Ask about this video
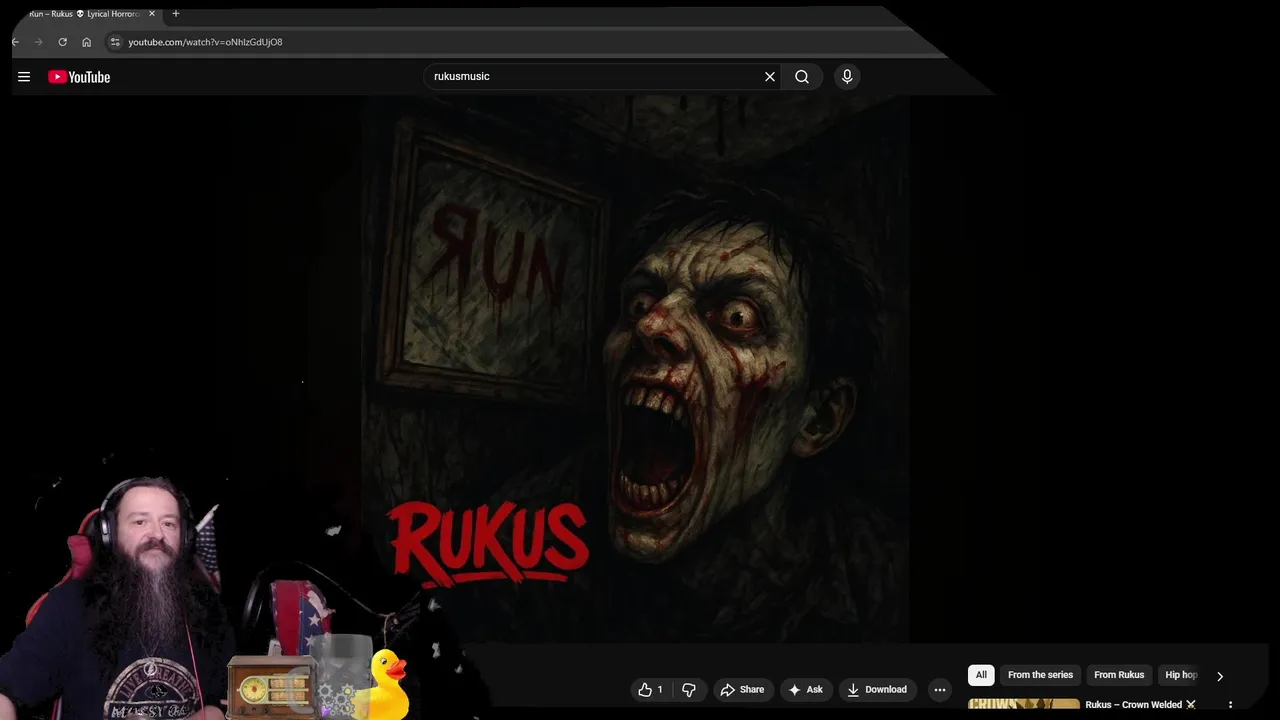Viewport: 1280px width, 720px height. 805,689
